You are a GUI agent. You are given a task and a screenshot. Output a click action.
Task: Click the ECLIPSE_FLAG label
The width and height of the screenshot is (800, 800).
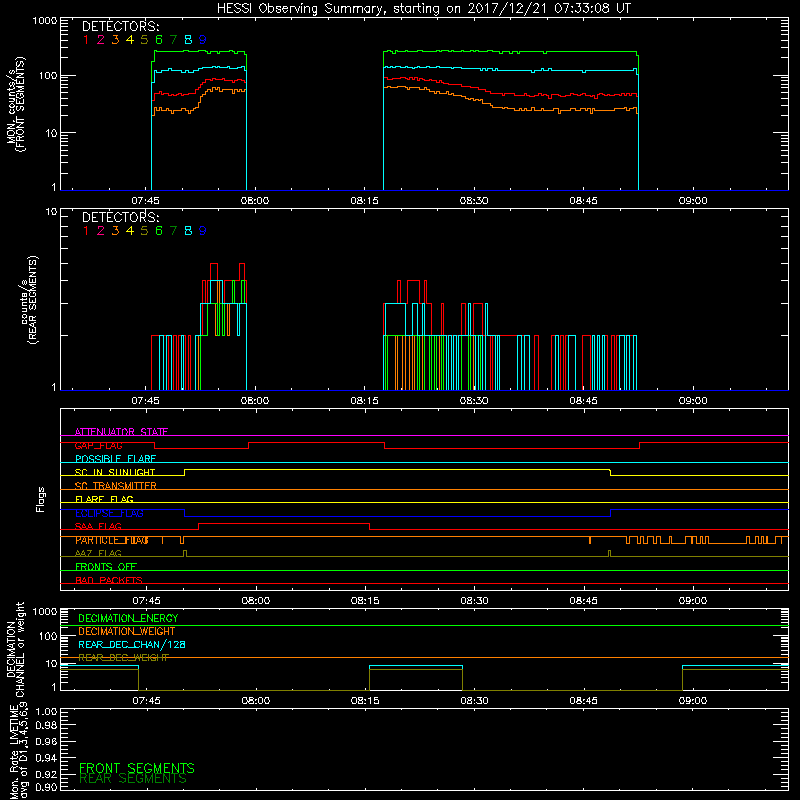tap(109, 513)
